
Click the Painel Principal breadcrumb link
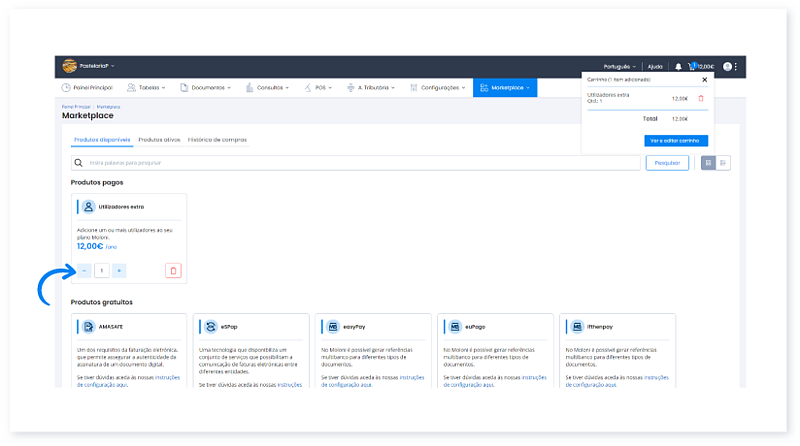pyautogui.click(x=76, y=107)
